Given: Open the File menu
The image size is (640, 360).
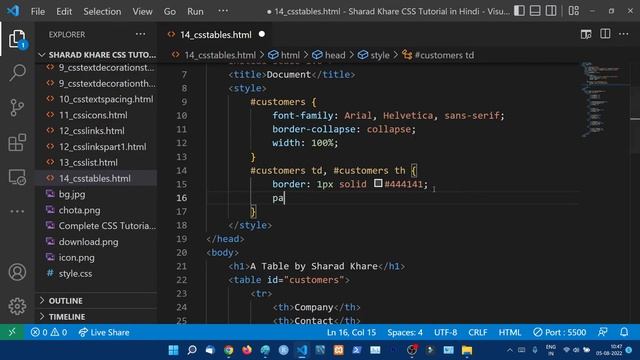Looking at the screenshot, I should tap(38, 11).
